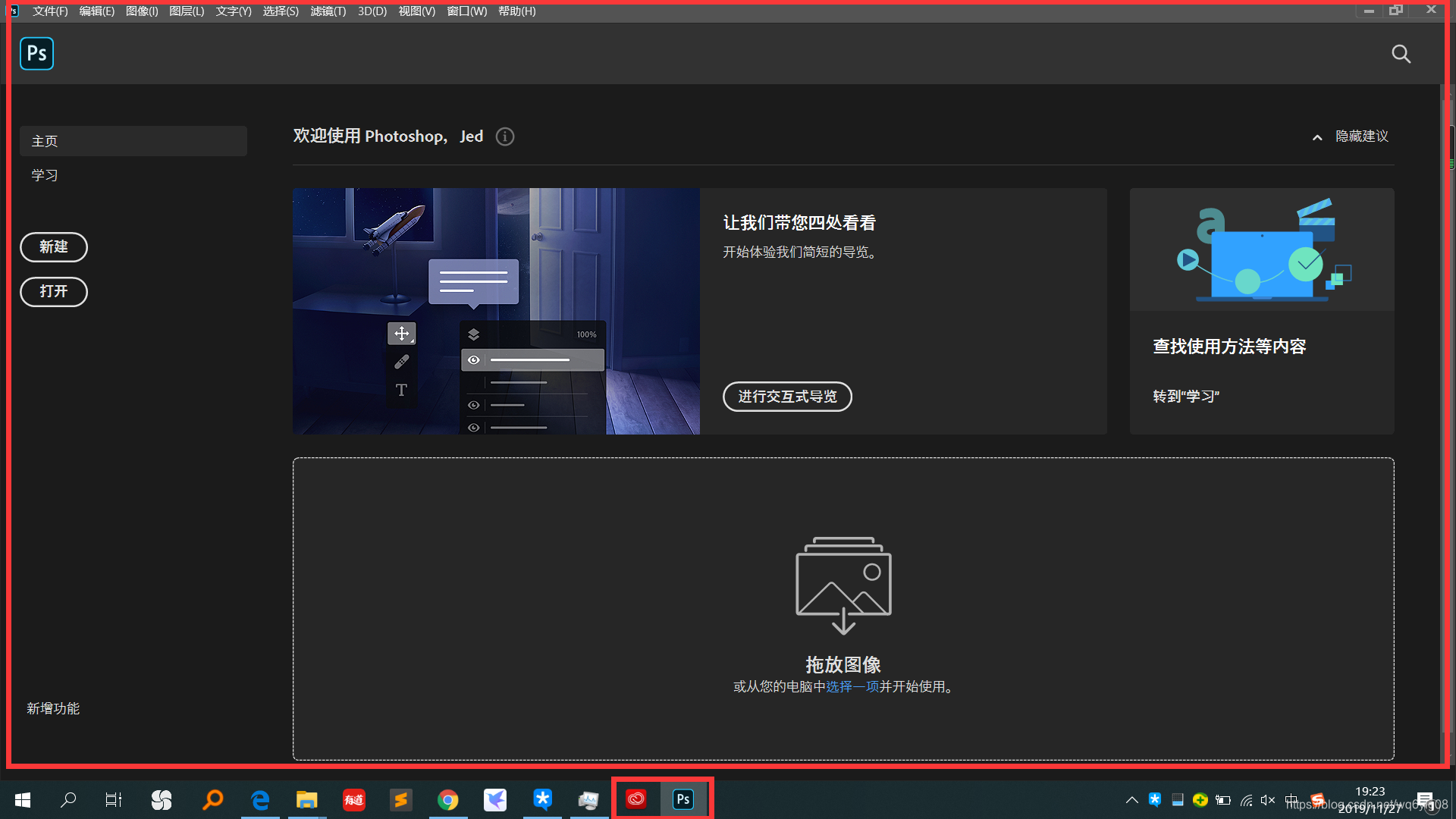1456x819 pixels.
Task: Open the 滤镜(T) menu
Action: pos(328,11)
